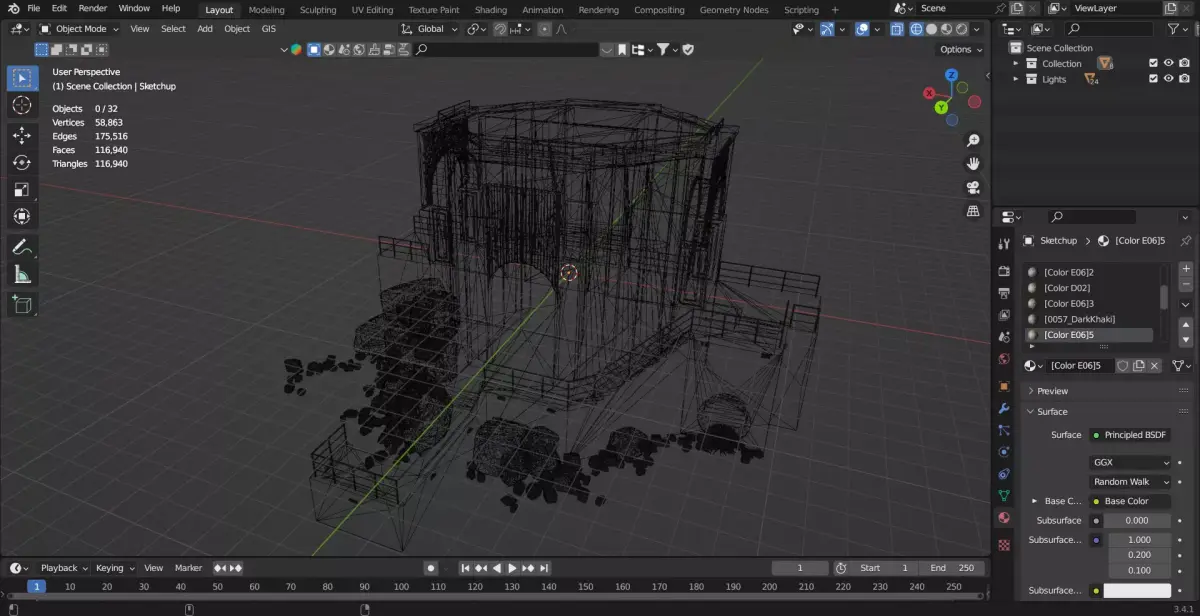Expand the Lights tree item

point(1017,79)
